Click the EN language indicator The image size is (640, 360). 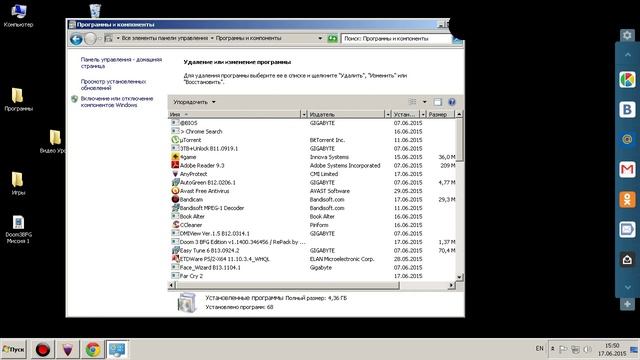540,349
